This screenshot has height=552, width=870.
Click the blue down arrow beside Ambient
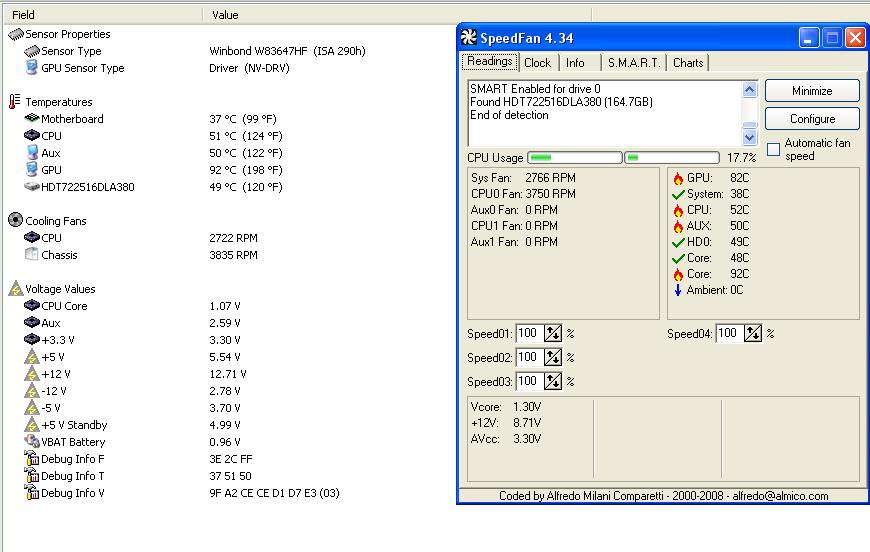point(677,290)
